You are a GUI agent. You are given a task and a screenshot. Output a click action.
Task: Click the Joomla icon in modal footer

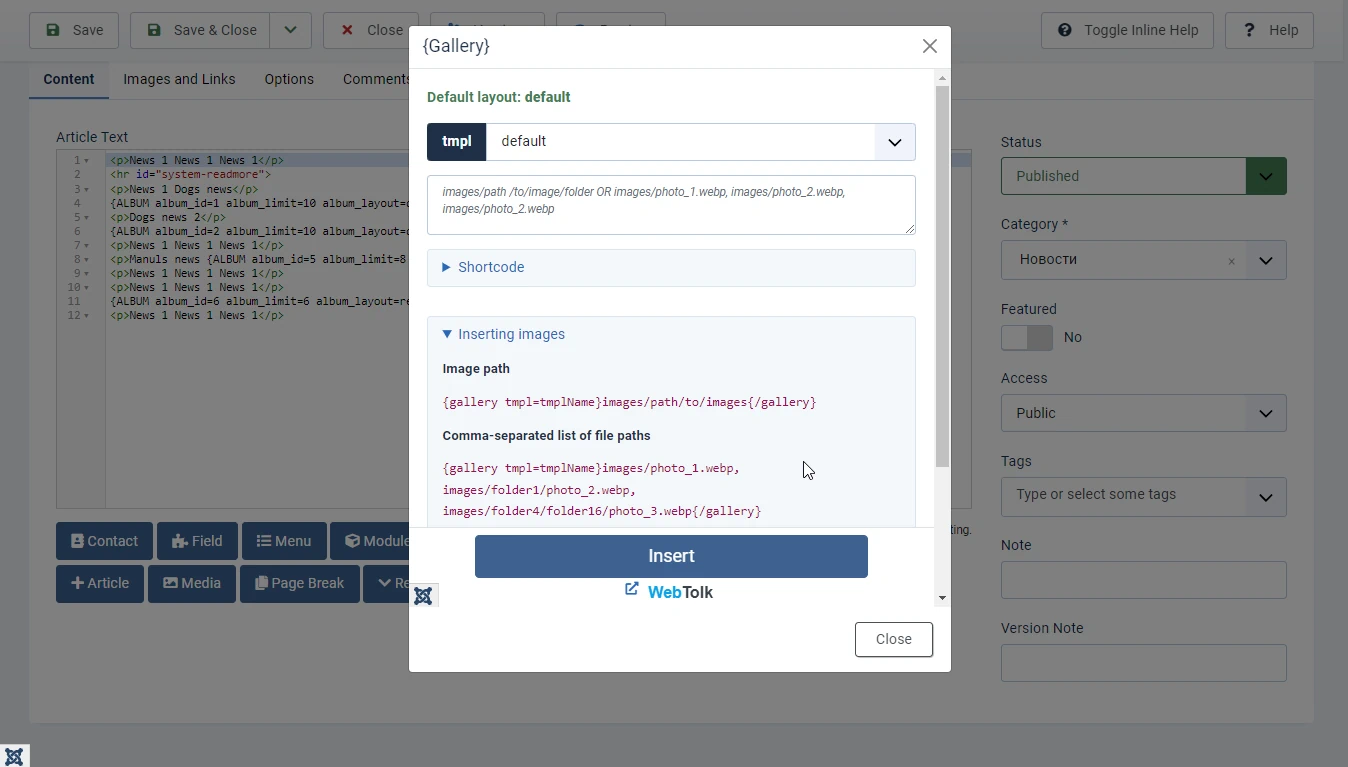pyautogui.click(x=423, y=596)
